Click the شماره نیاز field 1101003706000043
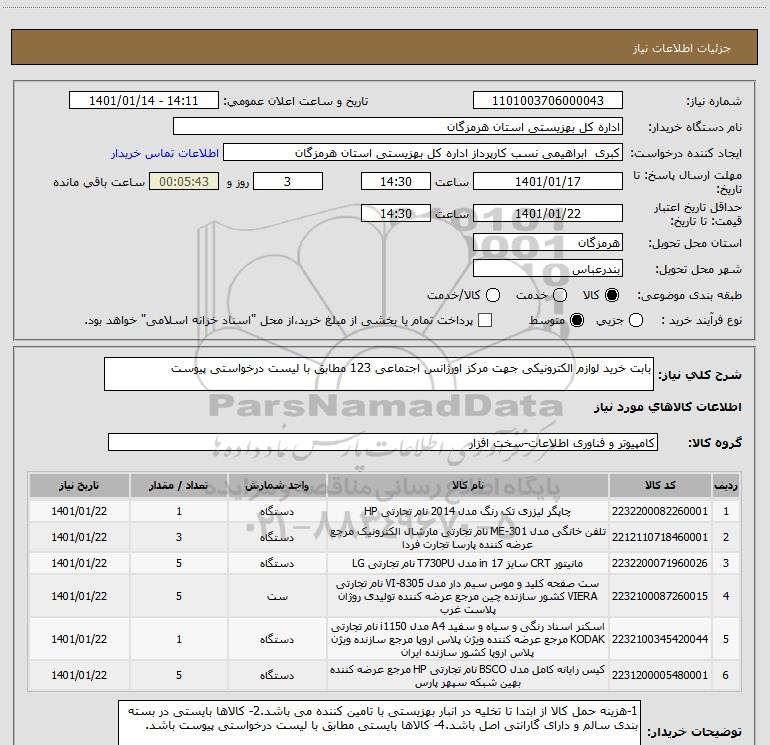Screen dimensions: 770x745 [548, 101]
